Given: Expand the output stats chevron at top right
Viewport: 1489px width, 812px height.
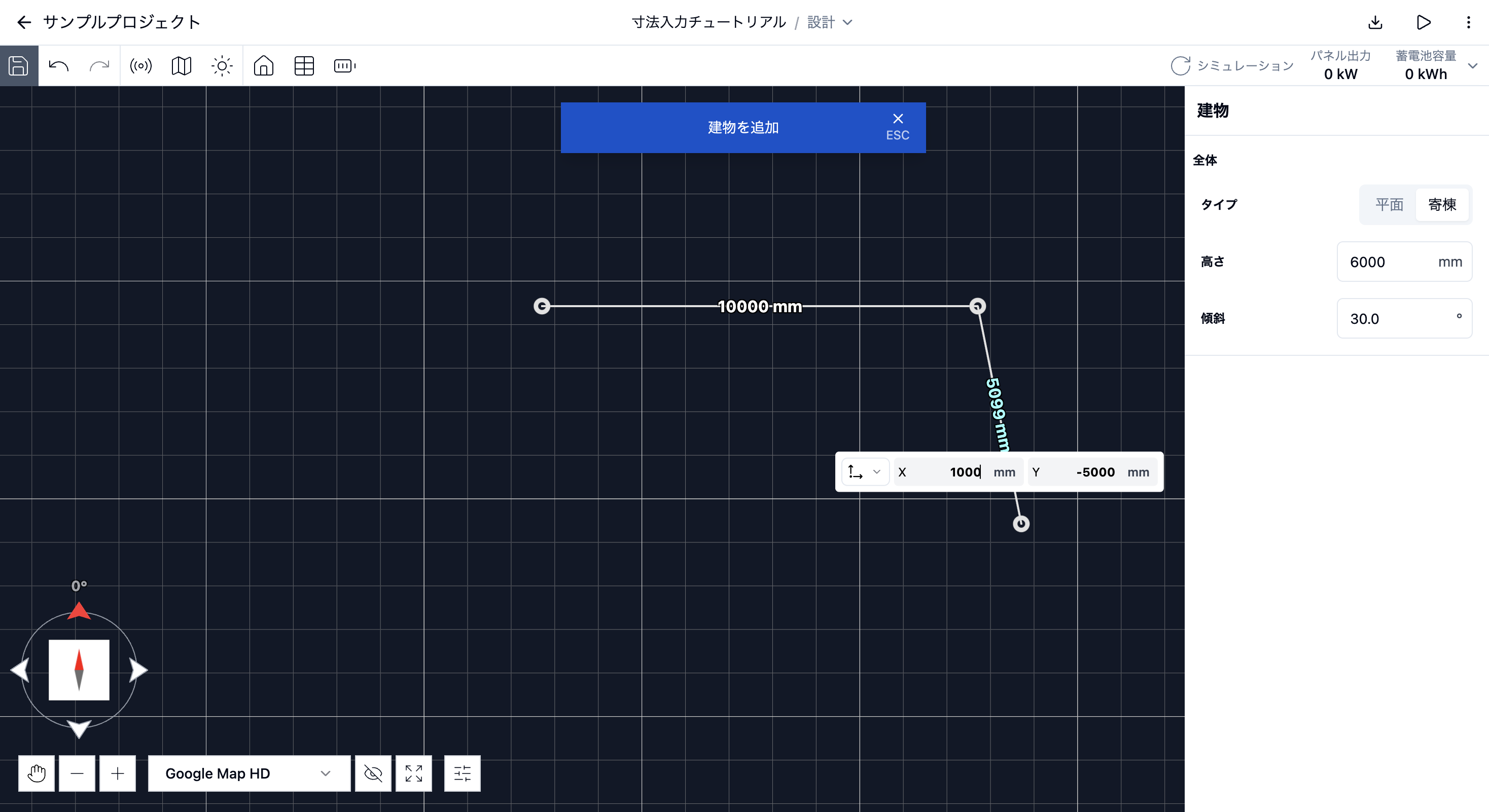Looking at the screenshot, I should (x=1473, y=66).
